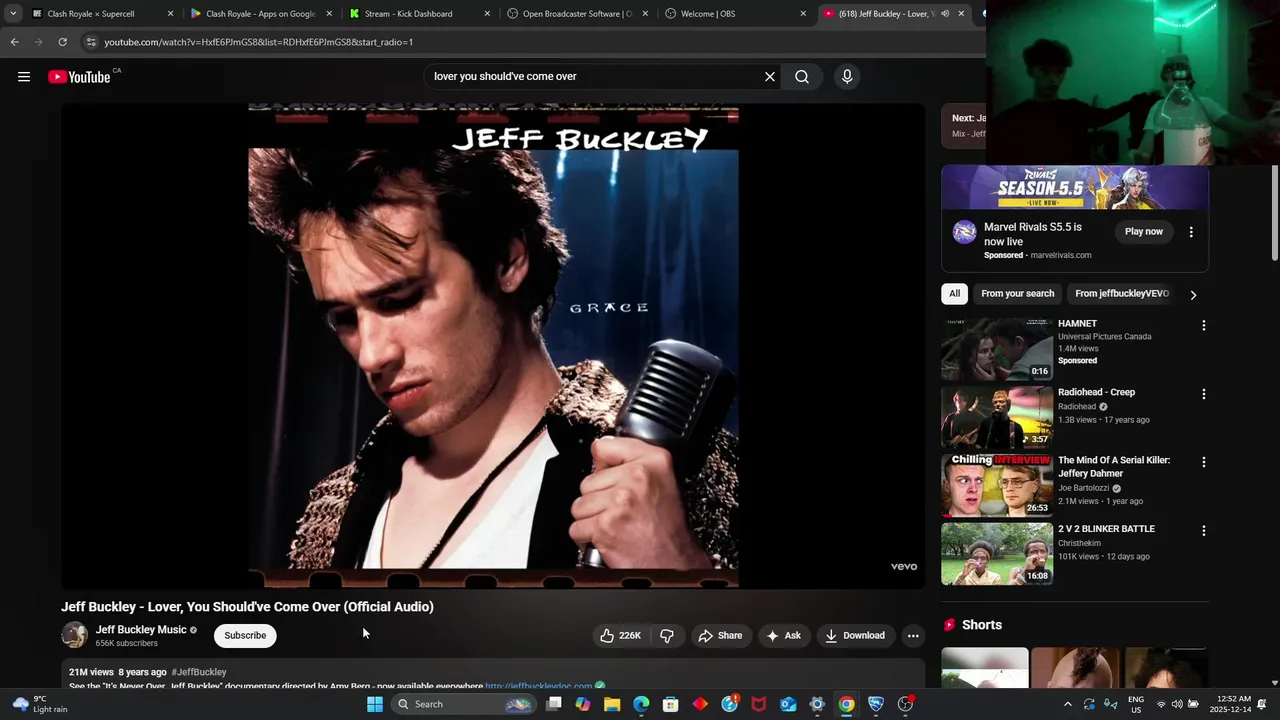This screenshot has width=1280, height=720.
Task: Open the weather widget showing Light rain
Action: (x=38, y=704)
